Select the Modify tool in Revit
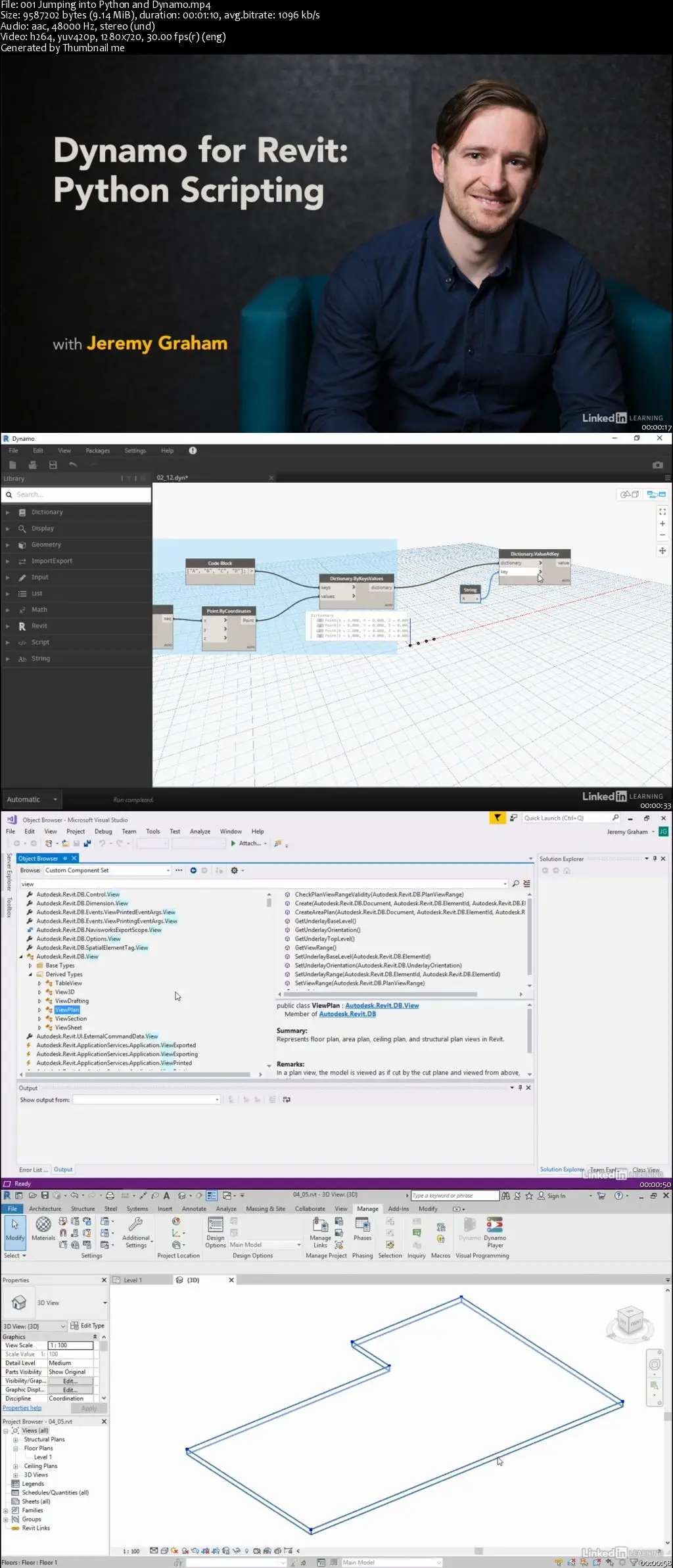This screenshot has height=1568, width=673. pyautogui.click(x=14, y=1228)
